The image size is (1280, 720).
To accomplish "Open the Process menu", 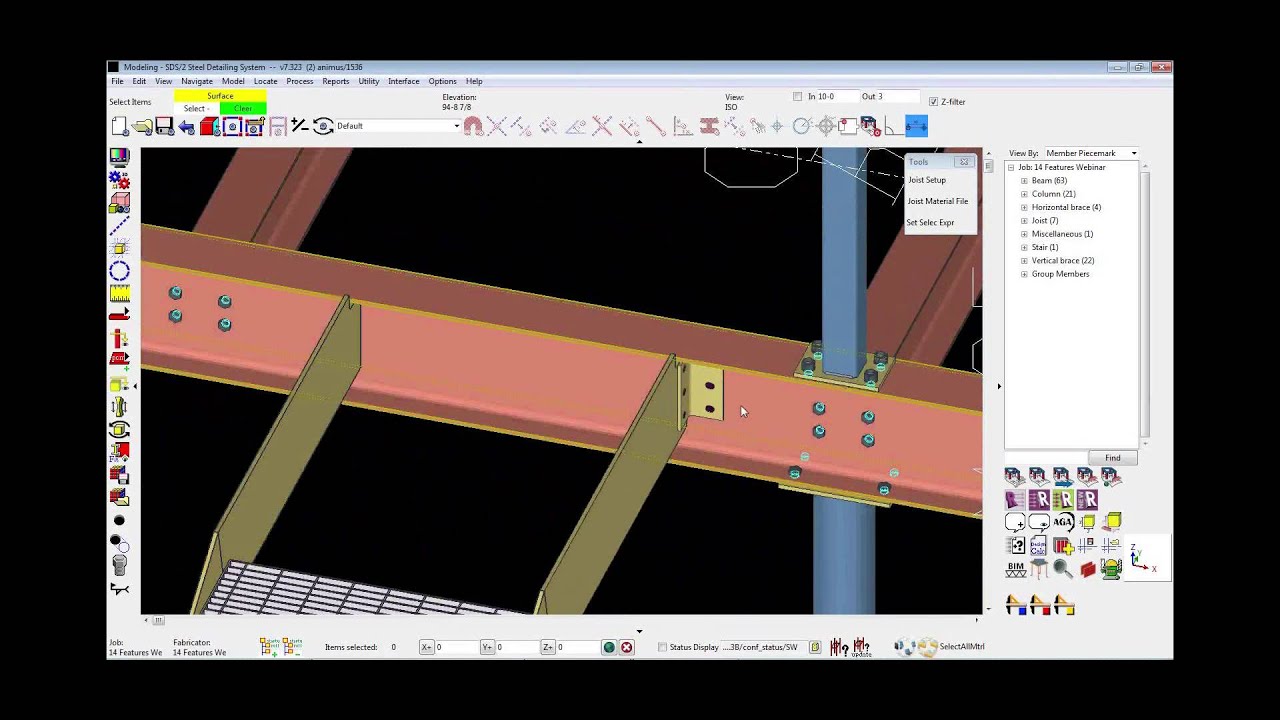I will pos(300,81).
